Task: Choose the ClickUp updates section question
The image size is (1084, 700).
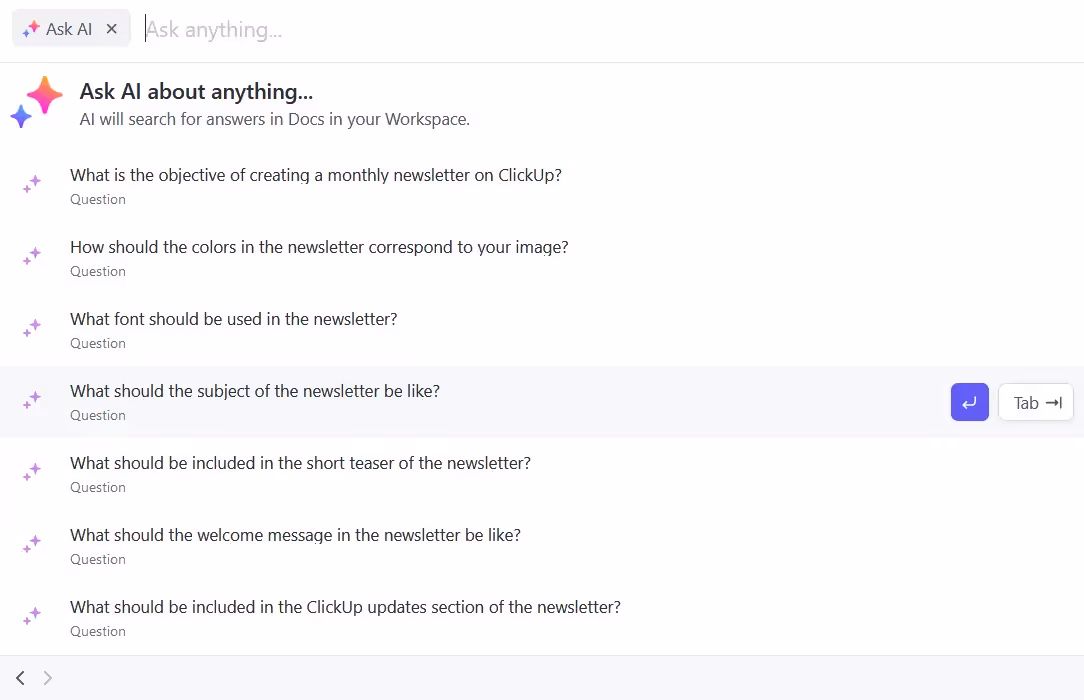Action: pos(345,607)
